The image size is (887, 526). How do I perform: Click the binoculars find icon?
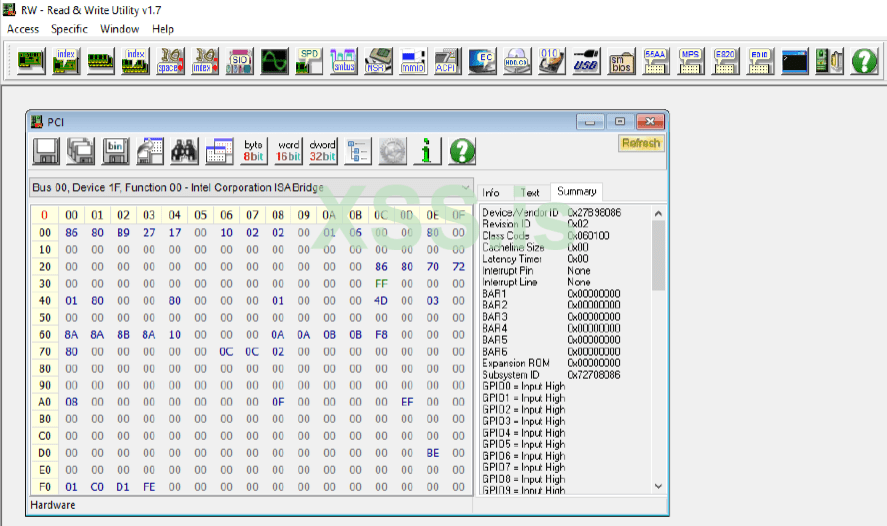pos(184,151)
